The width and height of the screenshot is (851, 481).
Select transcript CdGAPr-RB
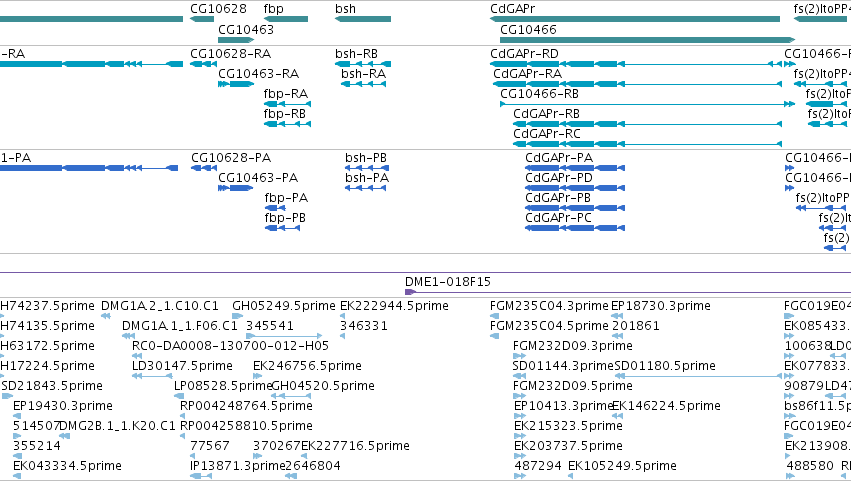click(x=647, y=124)
